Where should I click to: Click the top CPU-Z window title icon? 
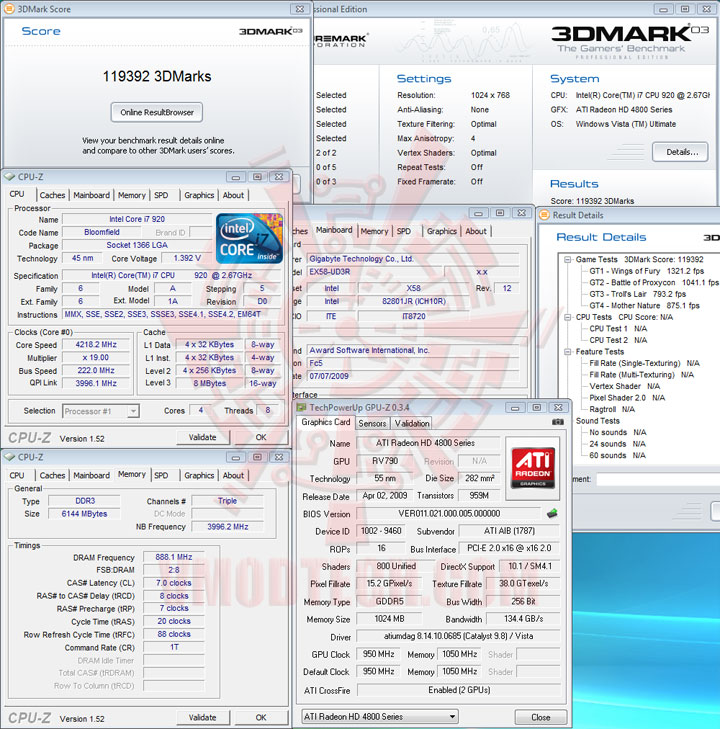click(10, 177)
